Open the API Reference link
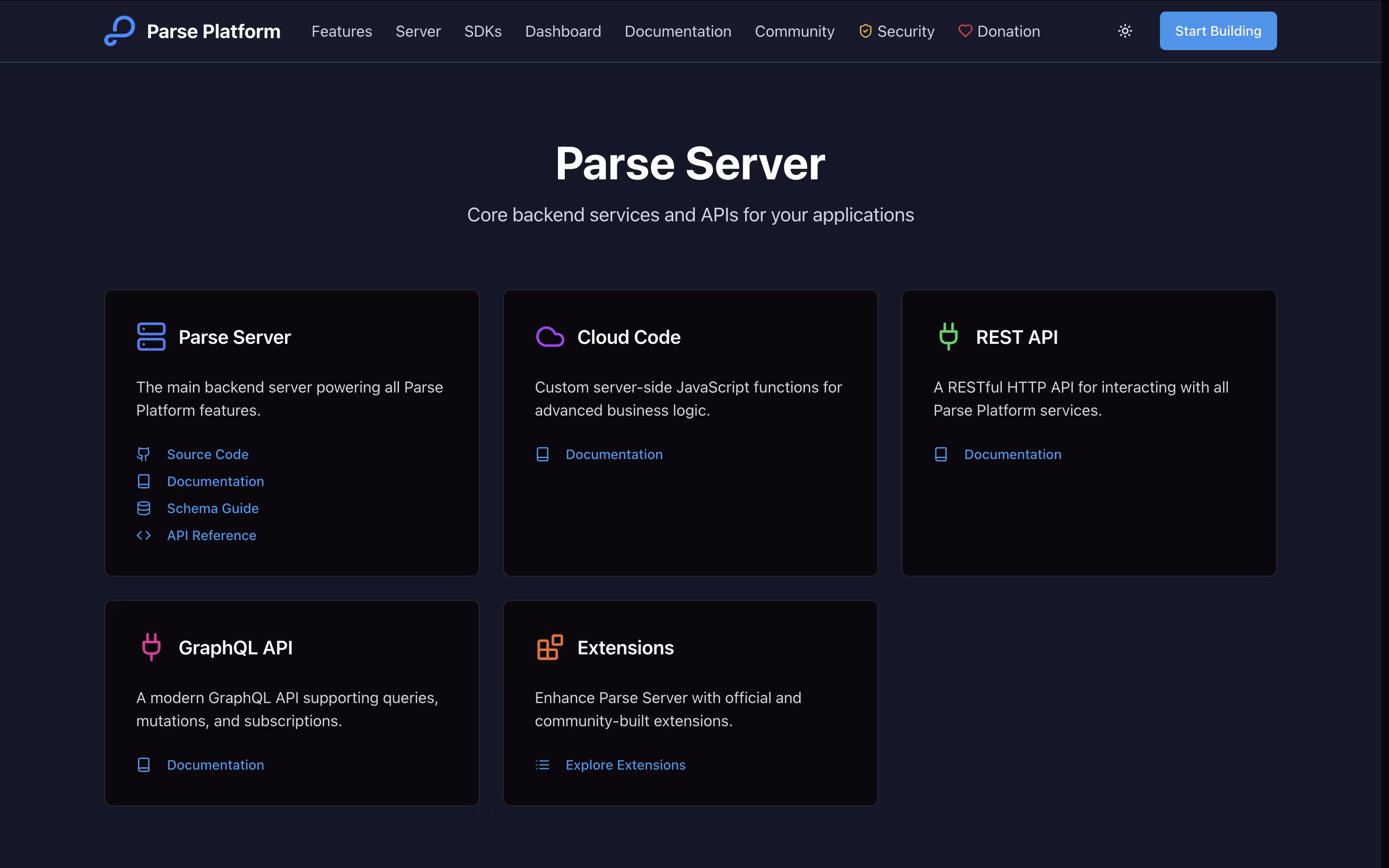This screenshot has height=868, width=1389. click(x=211, y=535)
